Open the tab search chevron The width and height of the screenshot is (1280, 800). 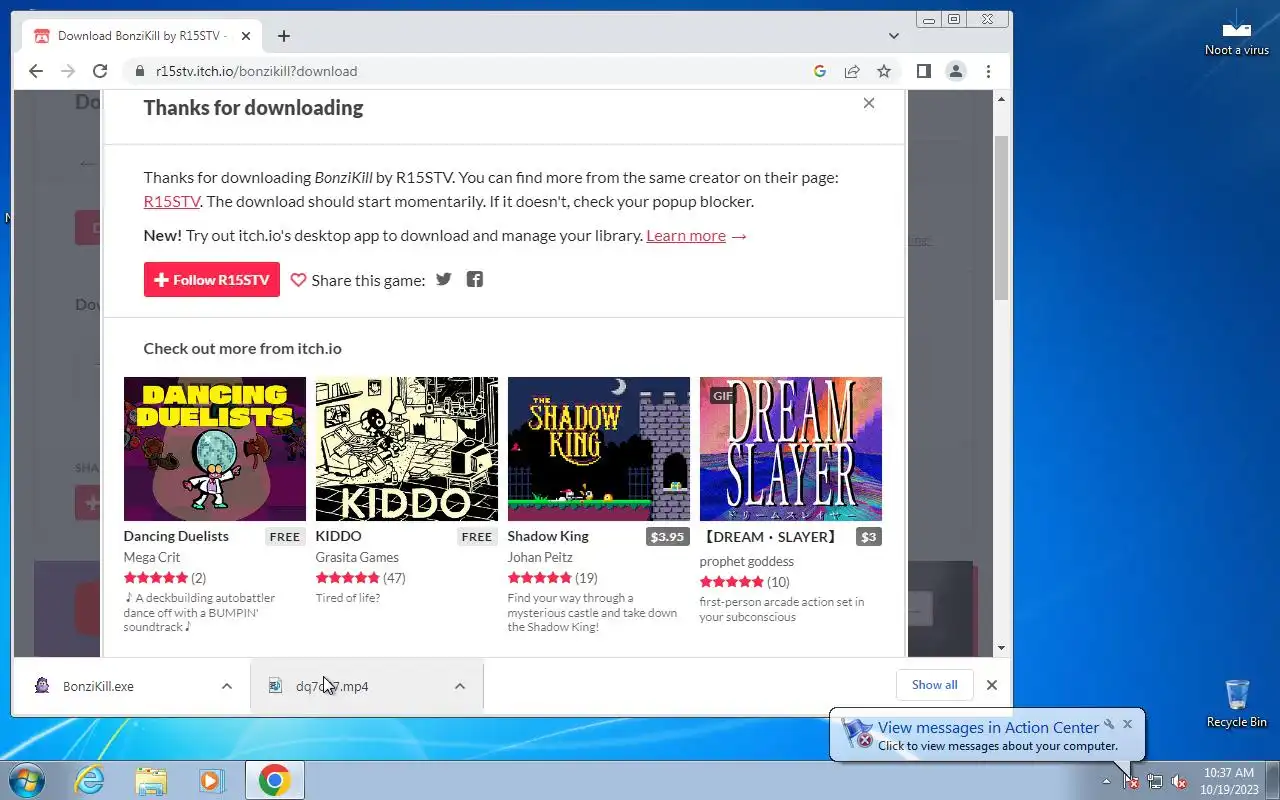coord(894,36)
